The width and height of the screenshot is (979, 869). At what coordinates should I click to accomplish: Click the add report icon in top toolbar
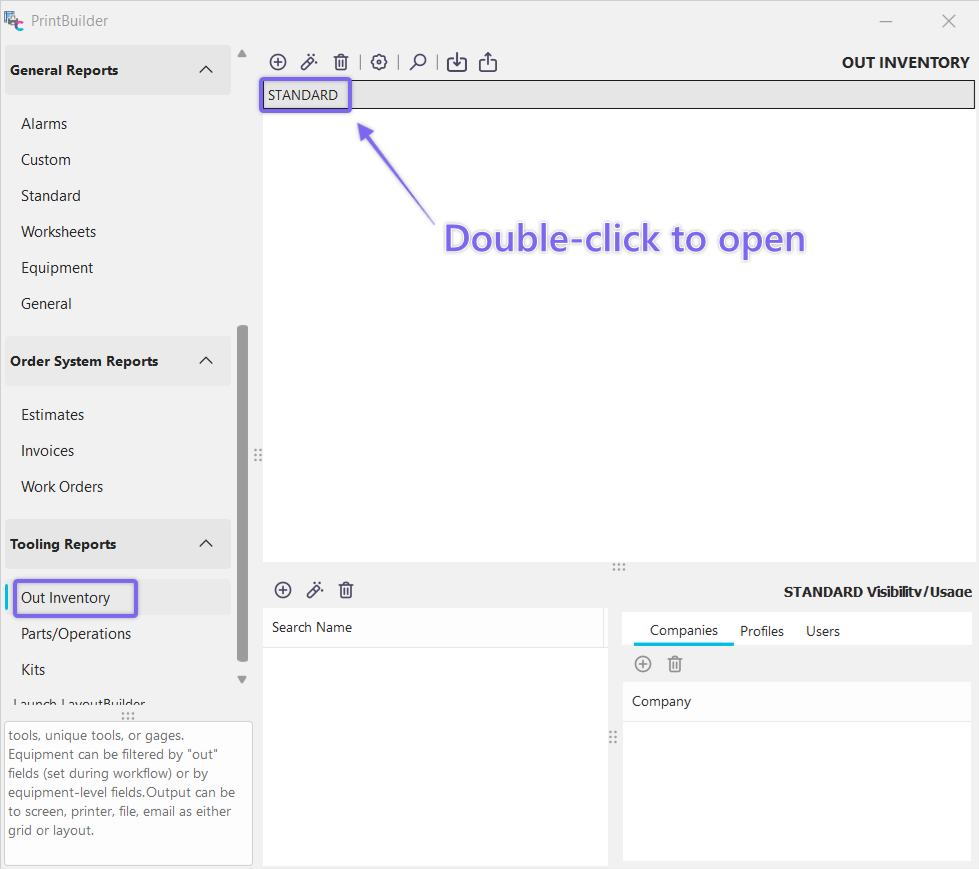(278, 63)
